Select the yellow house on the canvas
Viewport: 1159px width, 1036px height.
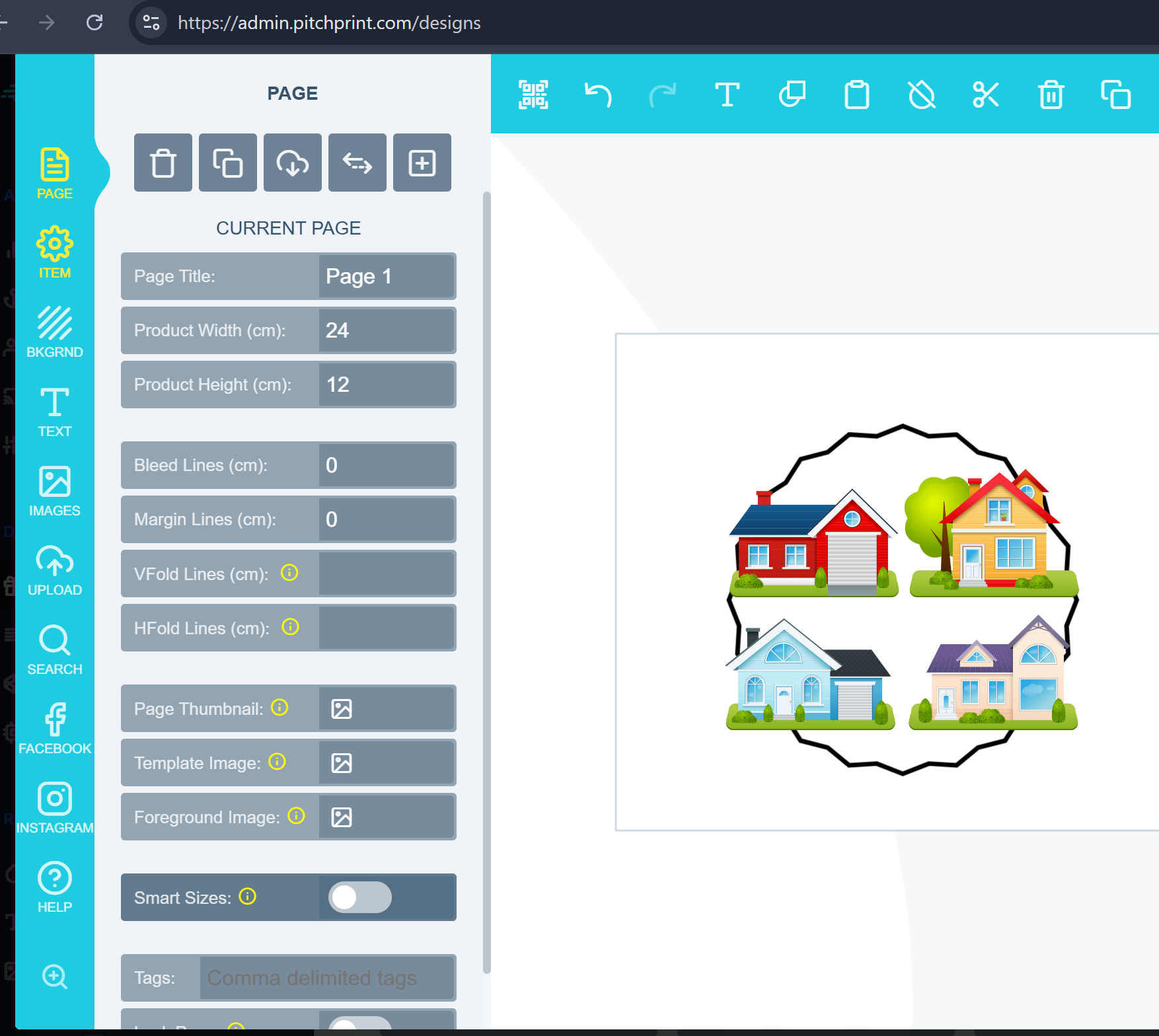click(993, 532)
